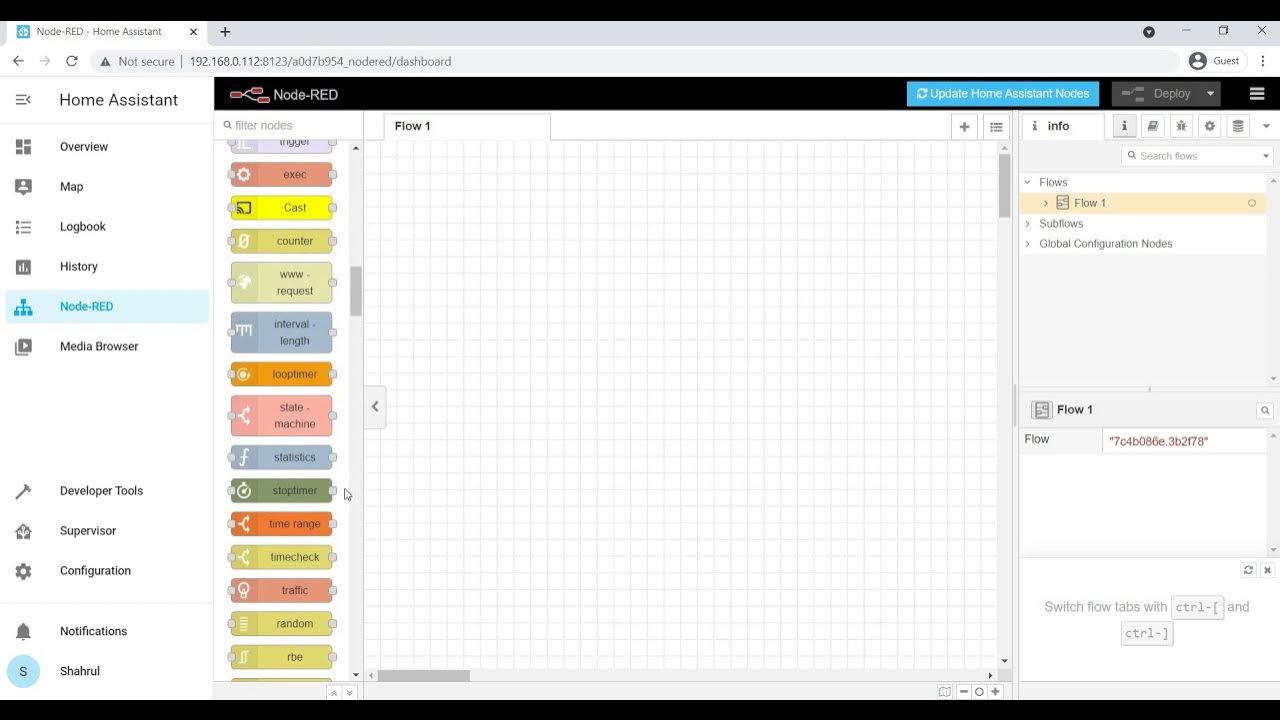Click the palette vertical scrollbar thumb
1280x720 pixels.
[355, 291]
